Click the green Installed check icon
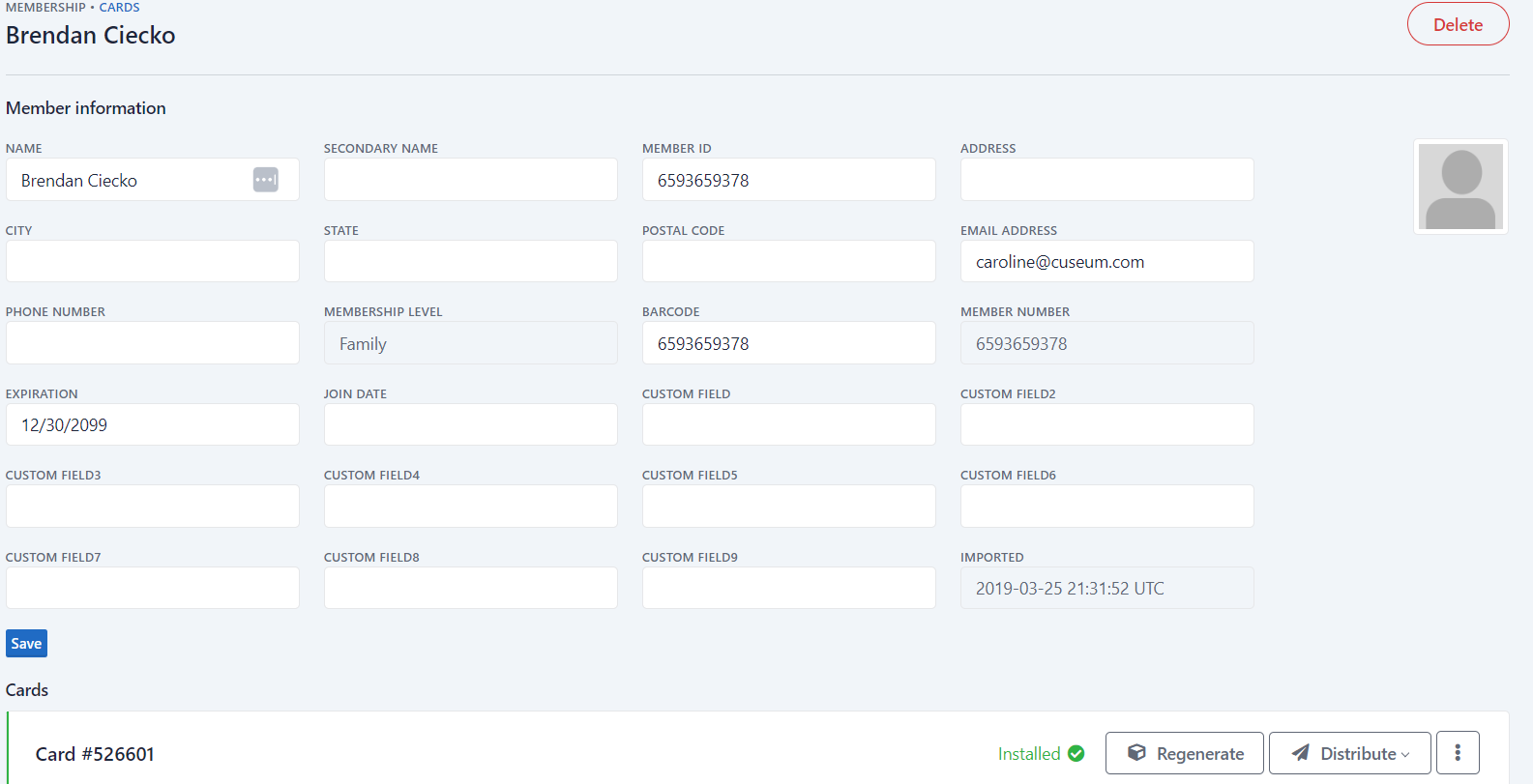 (1076, 754)
